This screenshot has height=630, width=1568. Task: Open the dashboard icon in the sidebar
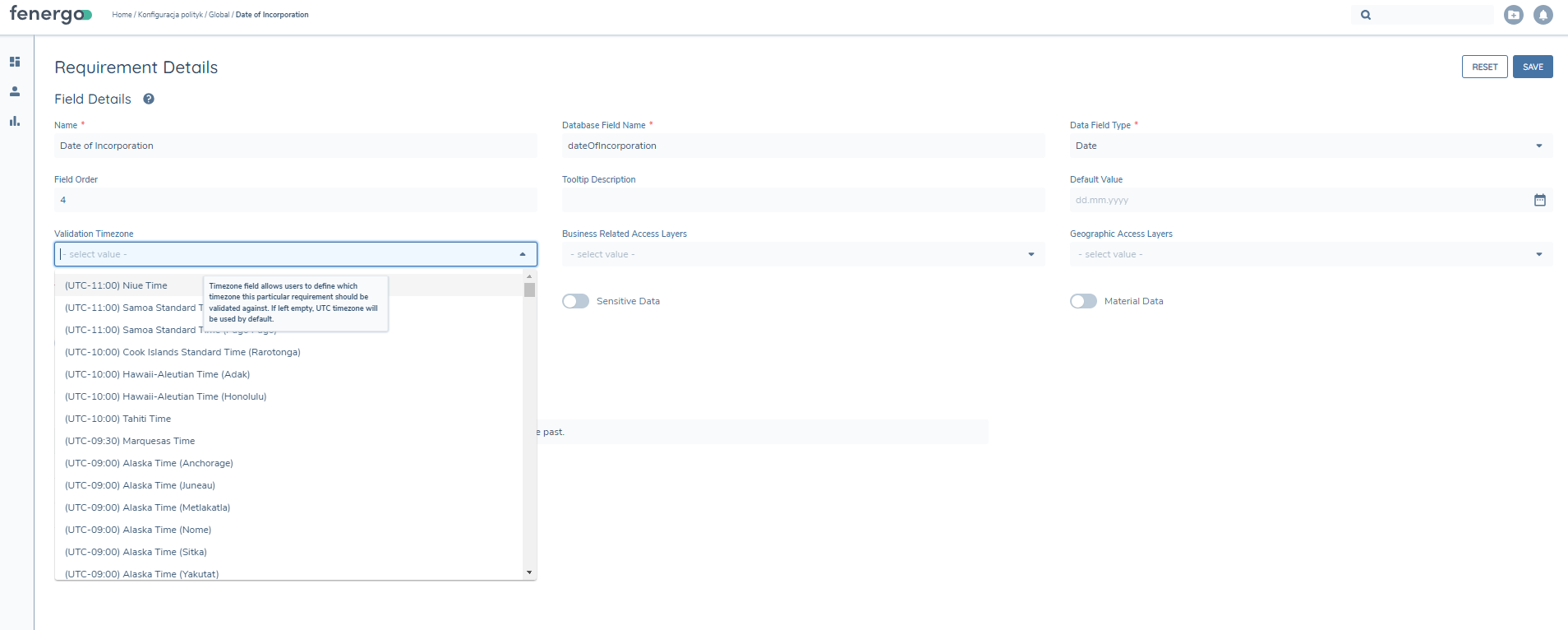(x=15, y=62)
